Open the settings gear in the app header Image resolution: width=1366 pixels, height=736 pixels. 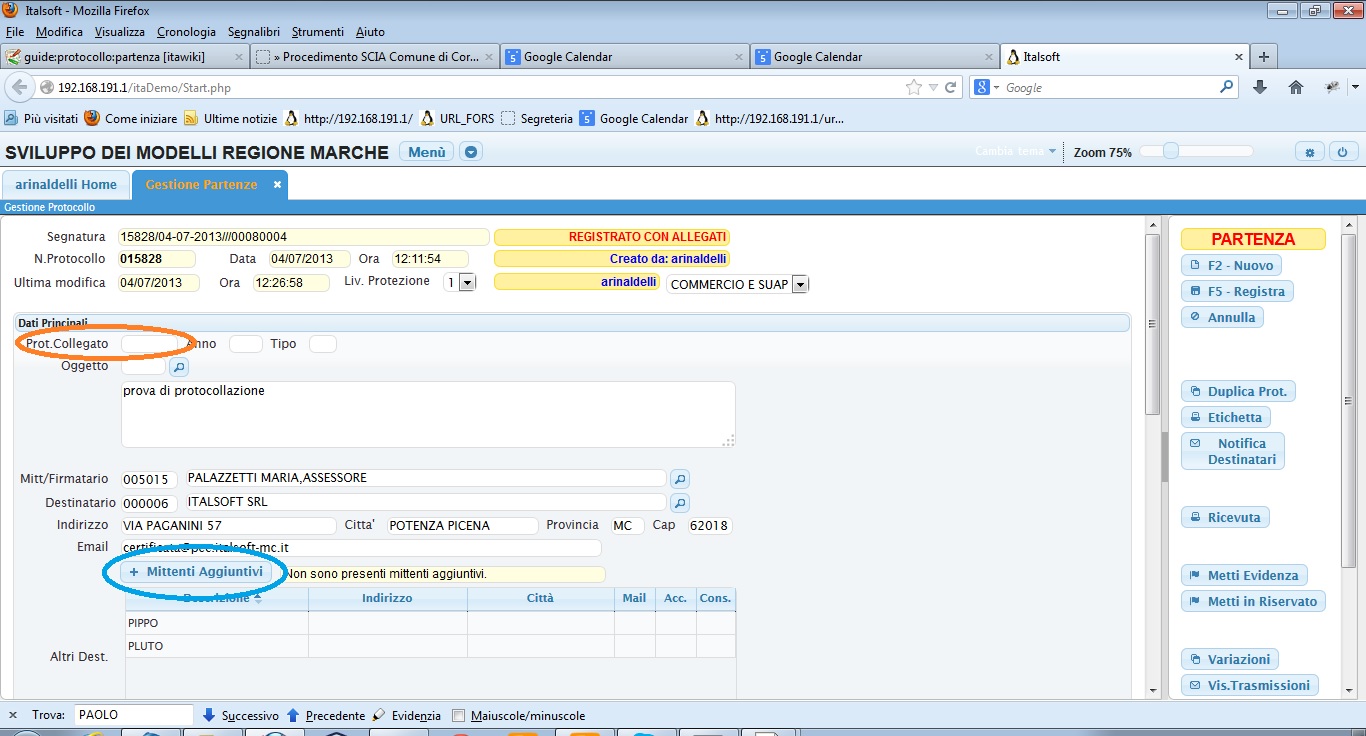coord(1309,152)
